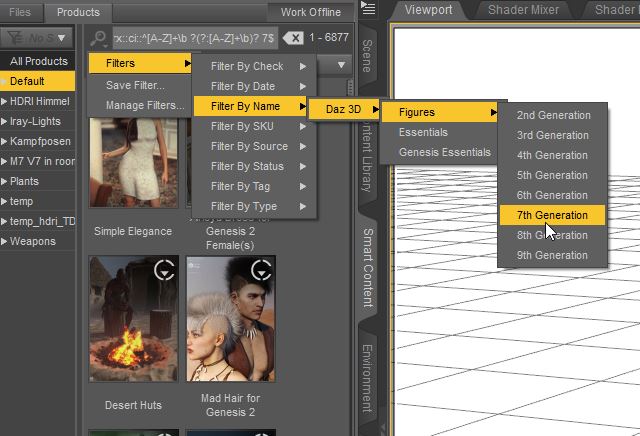Choose Genesis Essentials filter entry
This screenshot has height=436, width=640.
pos(440,152)
